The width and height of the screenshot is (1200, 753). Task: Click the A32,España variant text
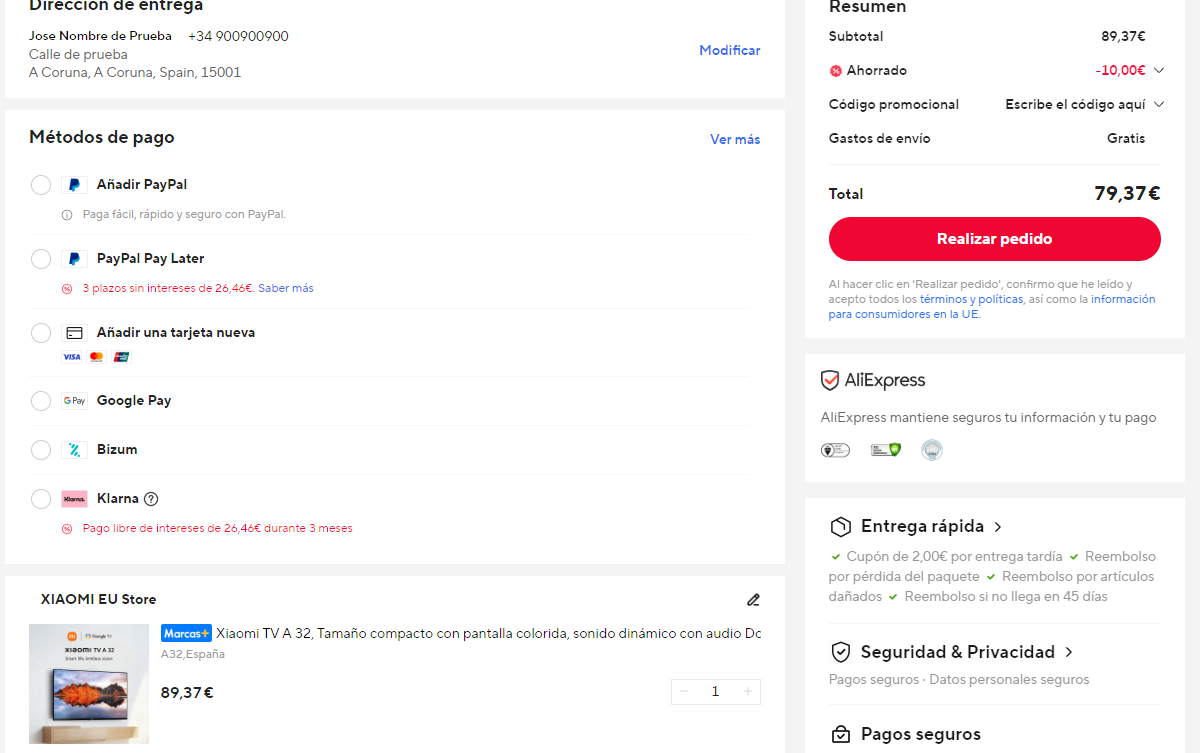tap(193, 655)
